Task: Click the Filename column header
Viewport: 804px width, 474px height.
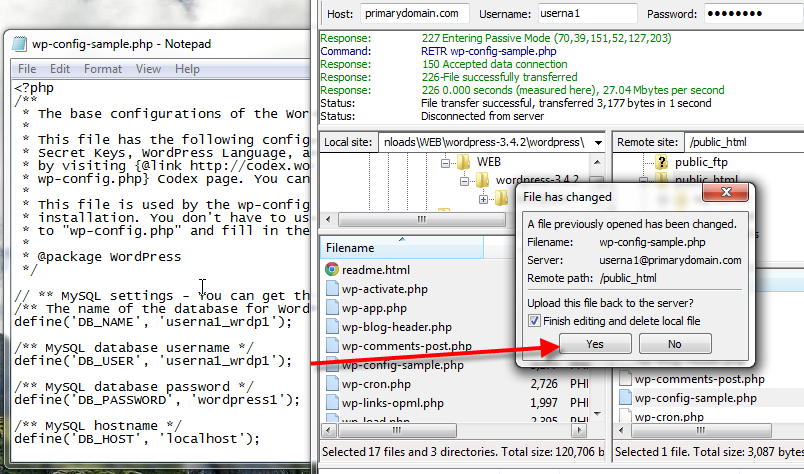Action: [350, 247]
